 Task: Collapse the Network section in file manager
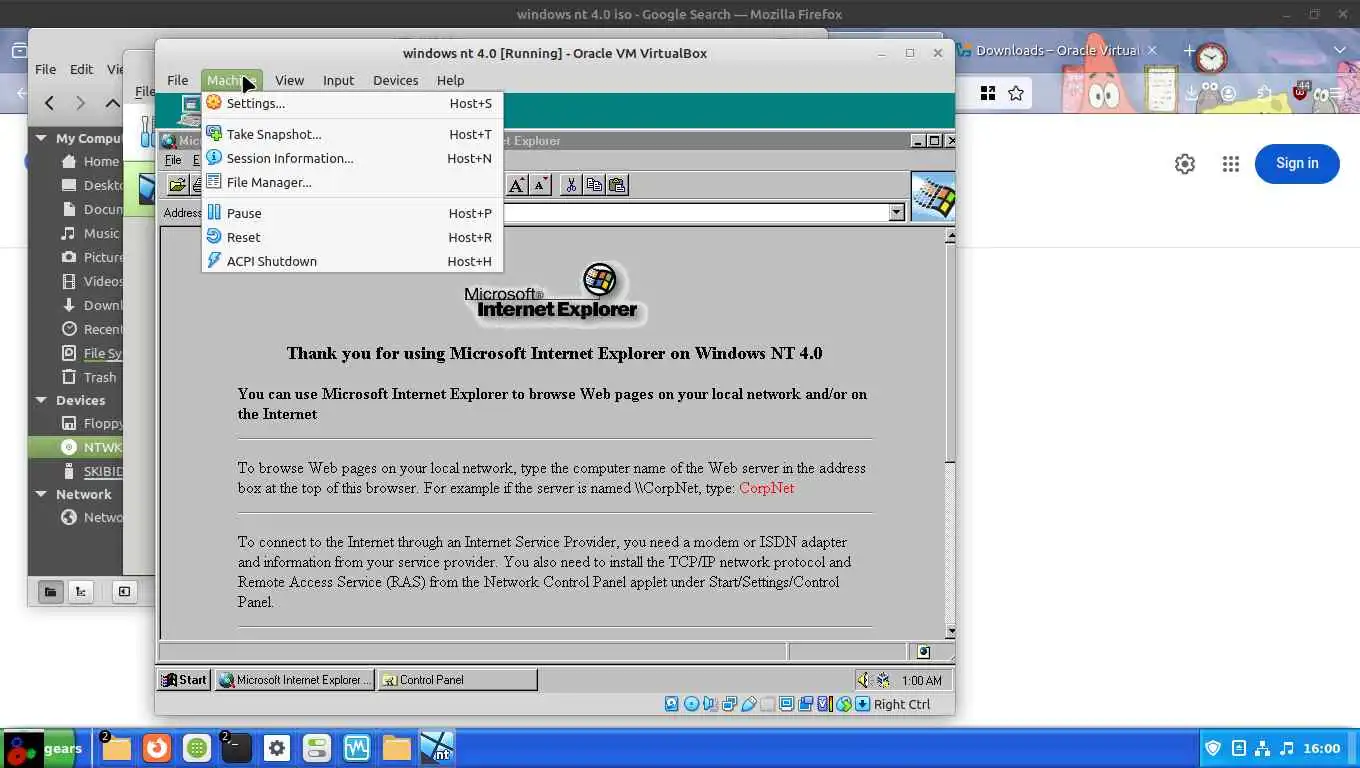point(41,494)
